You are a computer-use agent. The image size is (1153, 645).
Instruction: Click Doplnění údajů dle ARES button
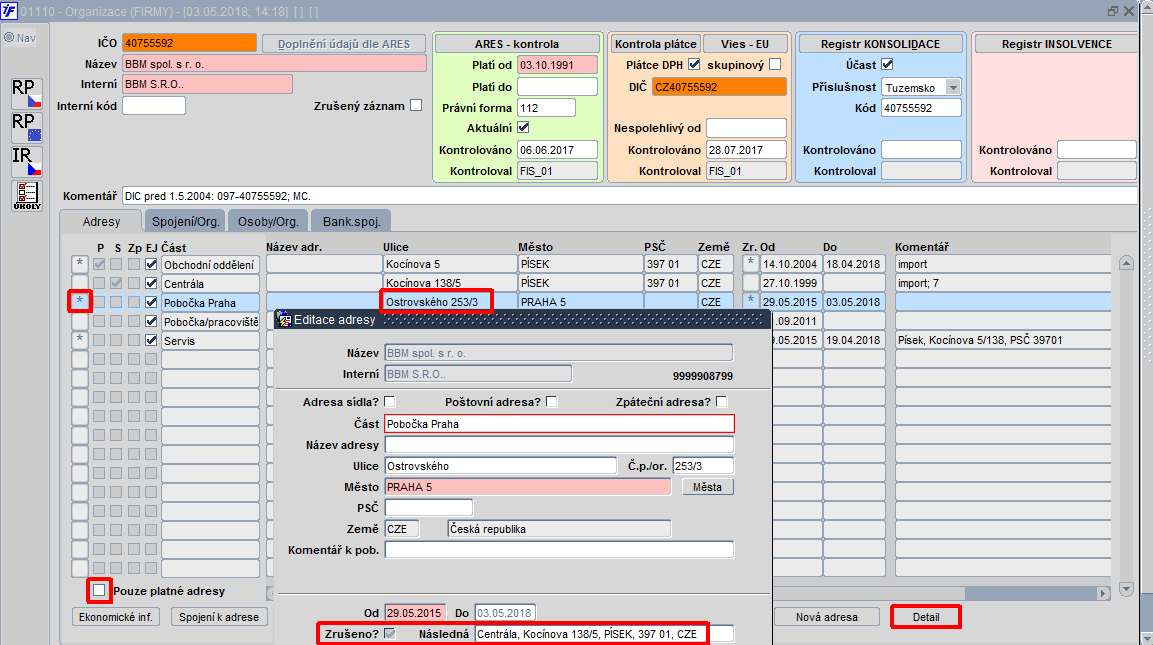click(343, 44)
